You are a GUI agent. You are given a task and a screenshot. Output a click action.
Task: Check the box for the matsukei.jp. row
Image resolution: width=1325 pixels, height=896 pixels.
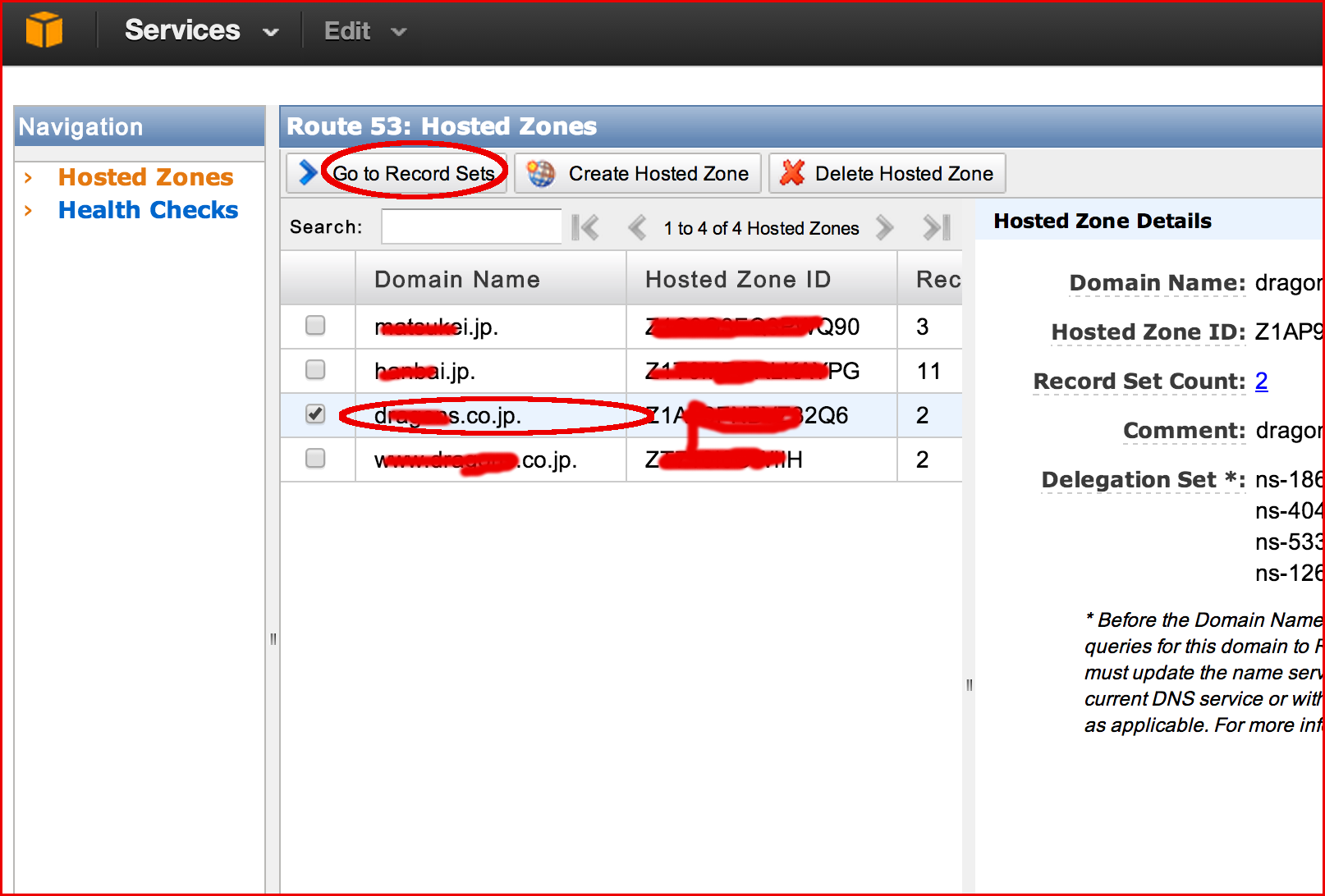coord(315,326)
